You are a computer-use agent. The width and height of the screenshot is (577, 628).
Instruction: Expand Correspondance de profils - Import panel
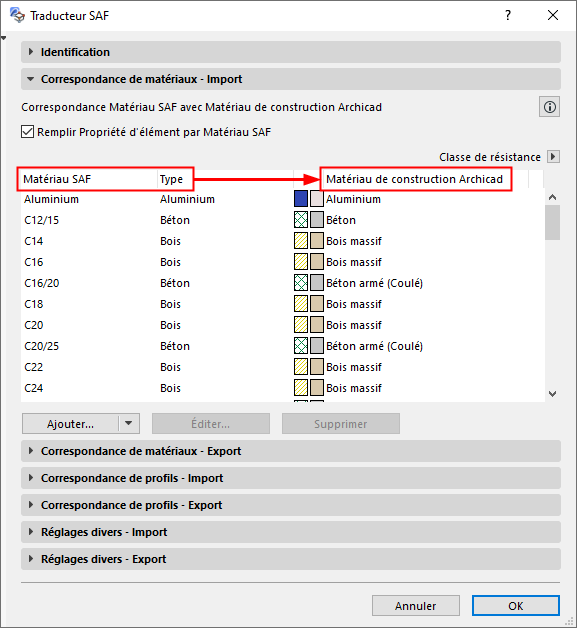coord(291,478)
